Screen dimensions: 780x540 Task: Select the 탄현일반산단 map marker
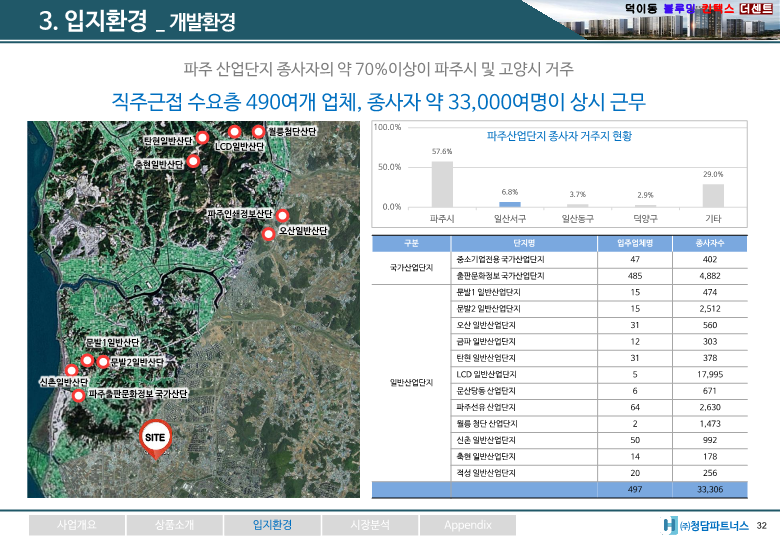tap(202, 137)
